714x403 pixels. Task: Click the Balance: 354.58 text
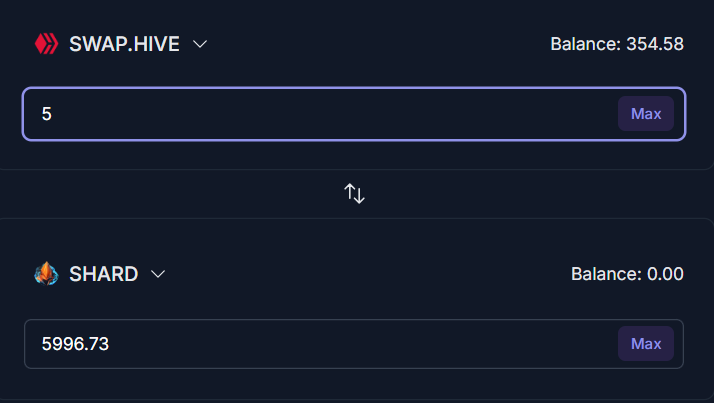(x=617, y=44)
